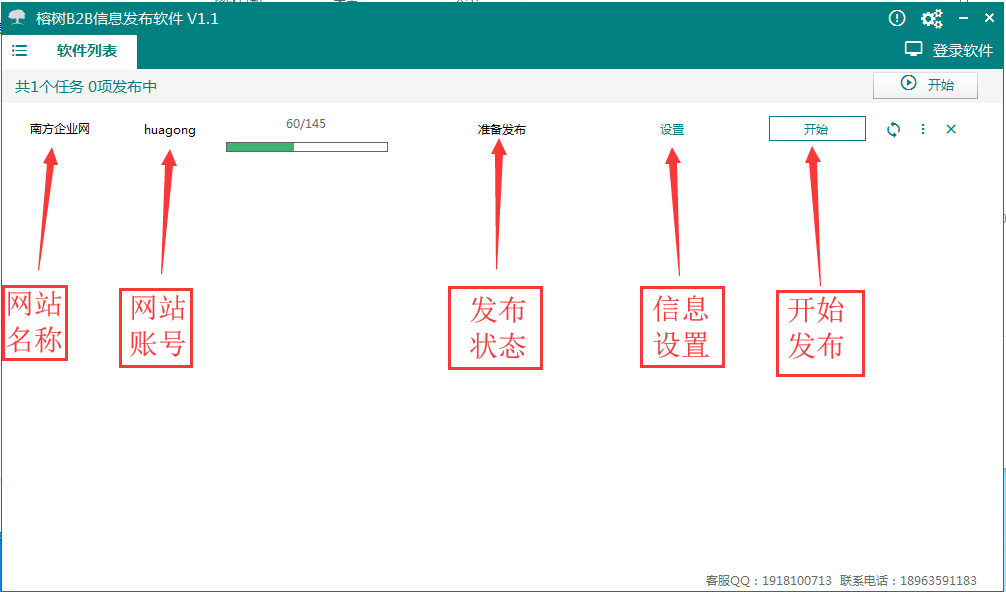Click the 榕树B2B信息发布软件 V1.1 title
The image size is (1006, 592).
click(127, 19)
